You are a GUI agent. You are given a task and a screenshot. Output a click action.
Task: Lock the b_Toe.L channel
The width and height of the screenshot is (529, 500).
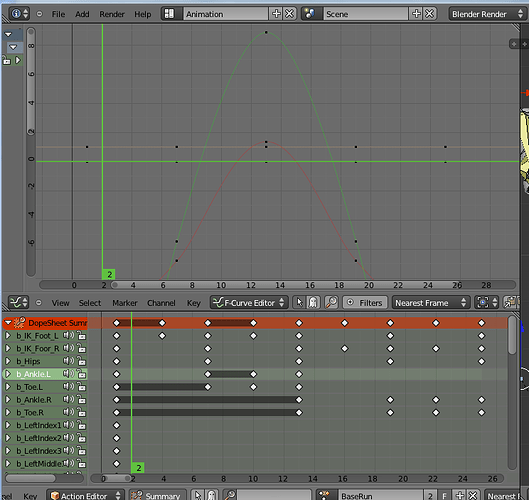(81, 387)
